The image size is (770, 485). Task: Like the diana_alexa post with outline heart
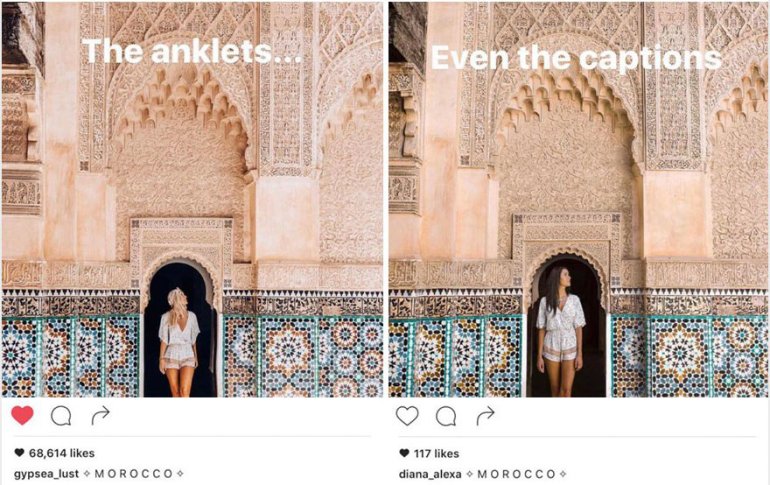coord(407,416)
